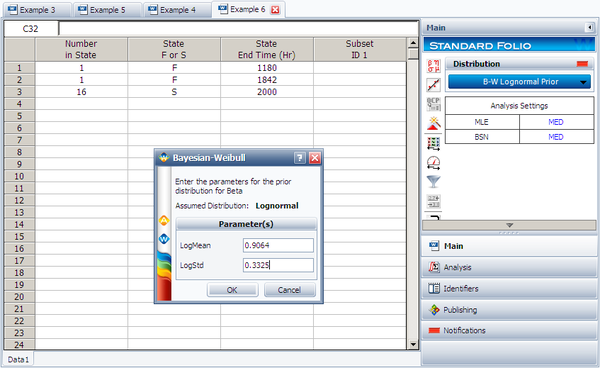Click the vertical scrollbar thumb
Viewport: 600px width, 368px height.
(413, 54)
